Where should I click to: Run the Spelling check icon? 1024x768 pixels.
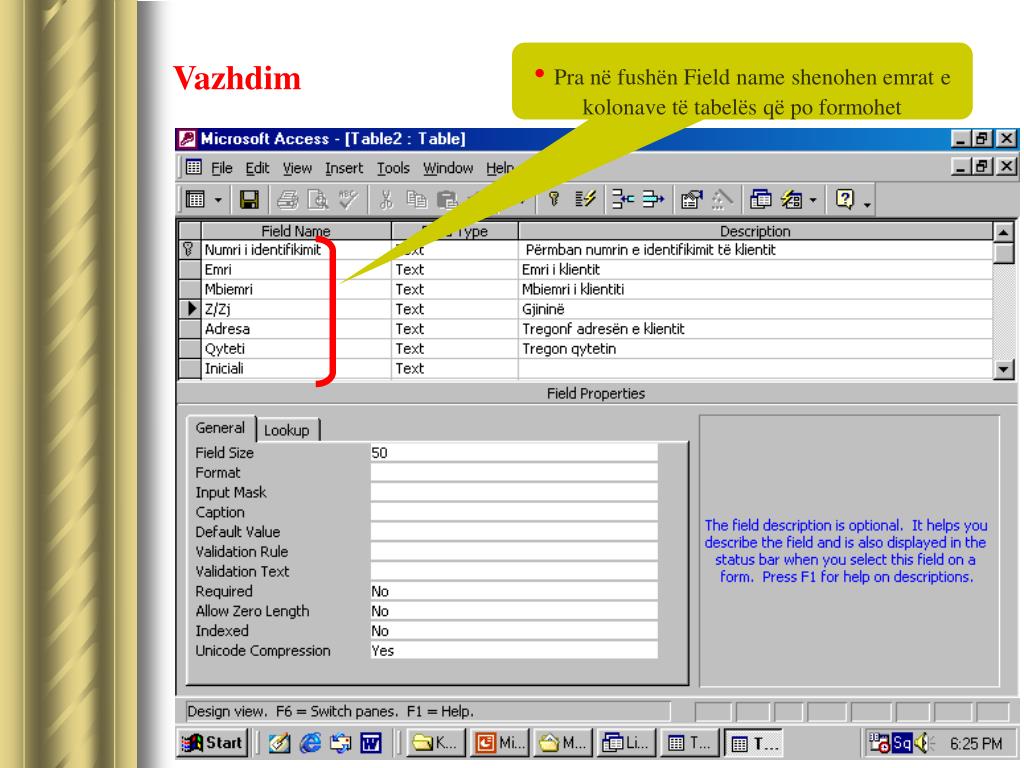point(348,199)
